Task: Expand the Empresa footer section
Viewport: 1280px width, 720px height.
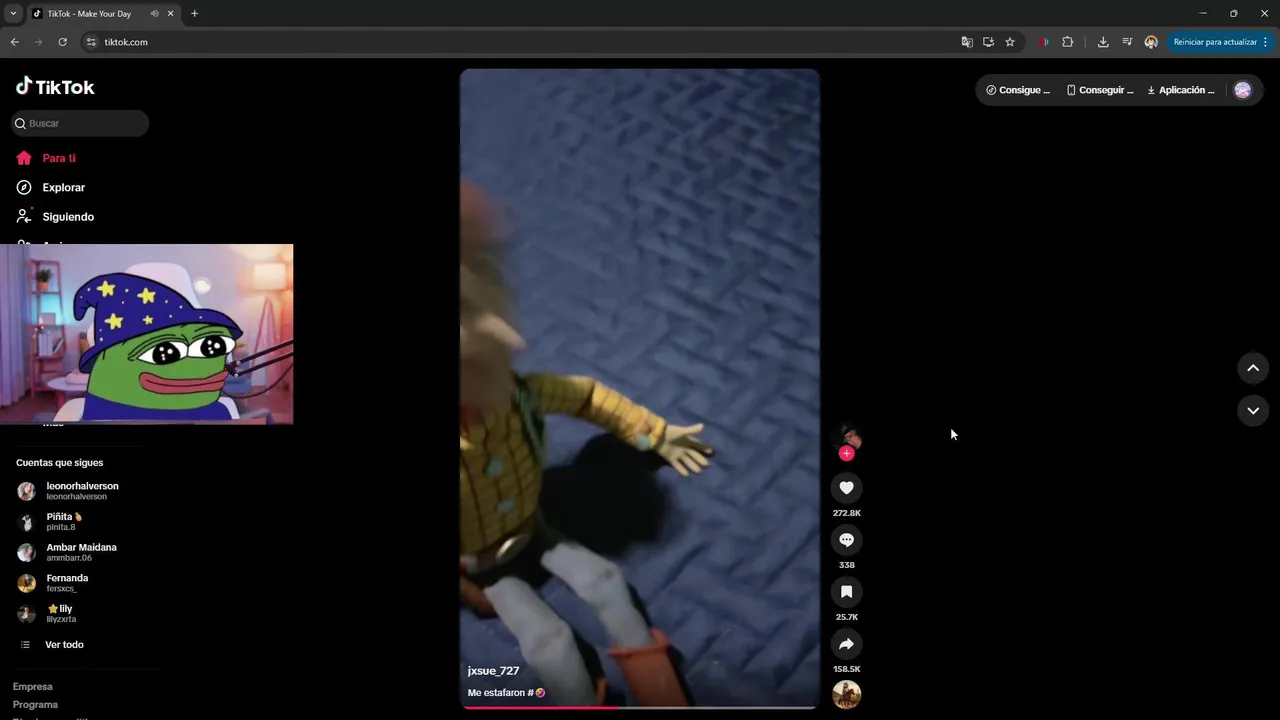Action: coord(33,687)
